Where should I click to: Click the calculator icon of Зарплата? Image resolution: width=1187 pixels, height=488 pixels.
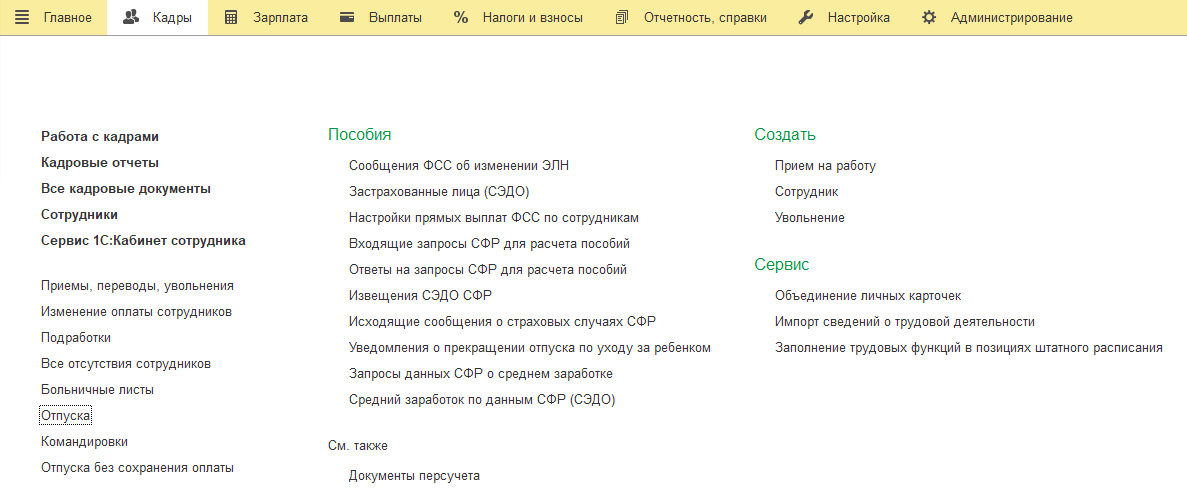(x=232, y=17)
